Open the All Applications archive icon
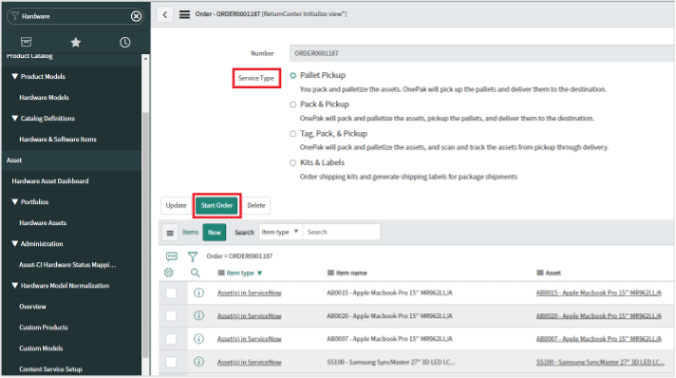This screenshot has width=676, height=378. coord(26,42)
